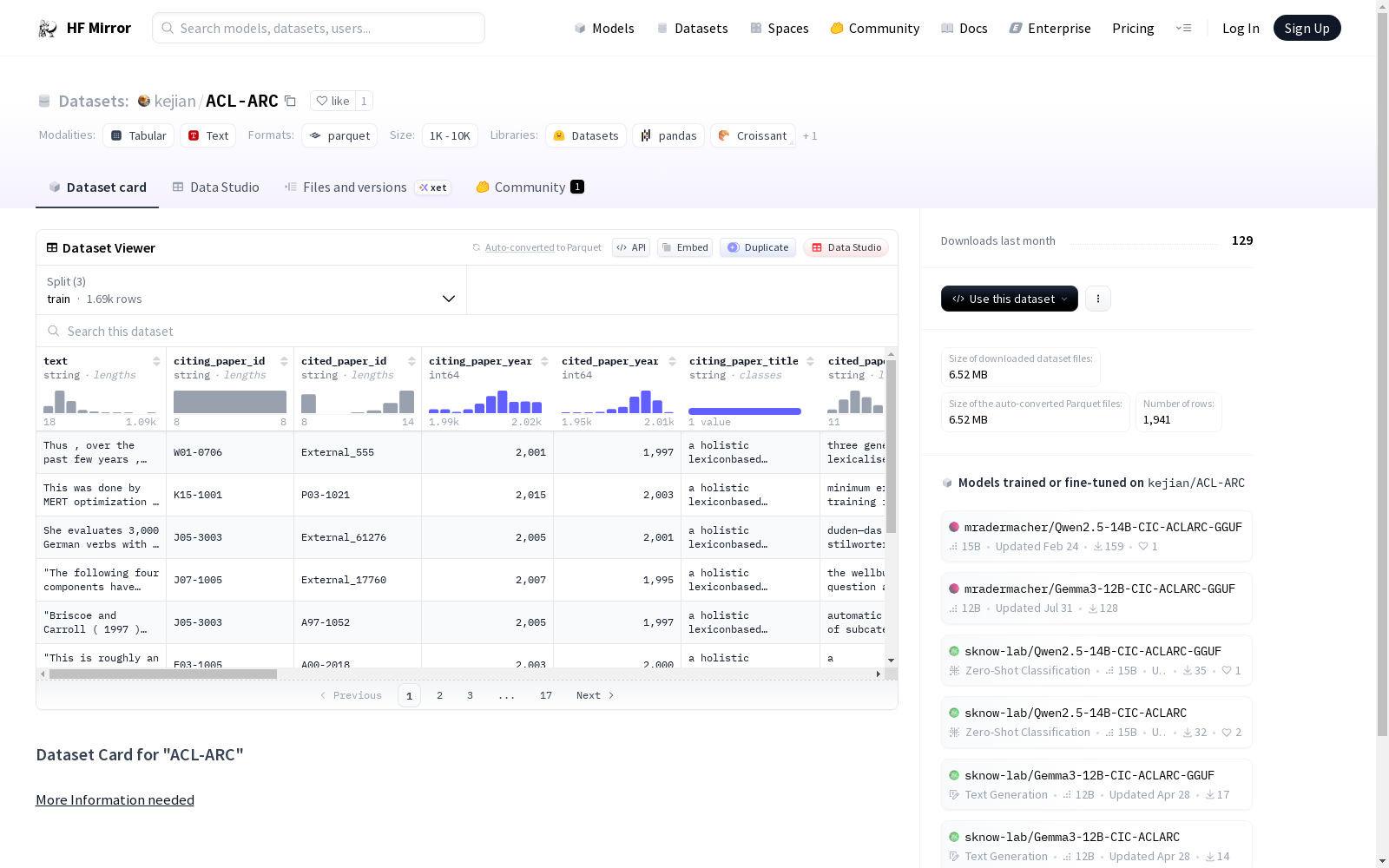Click the parquet format tag
The image size is (1389, 868).
(339, 135)
